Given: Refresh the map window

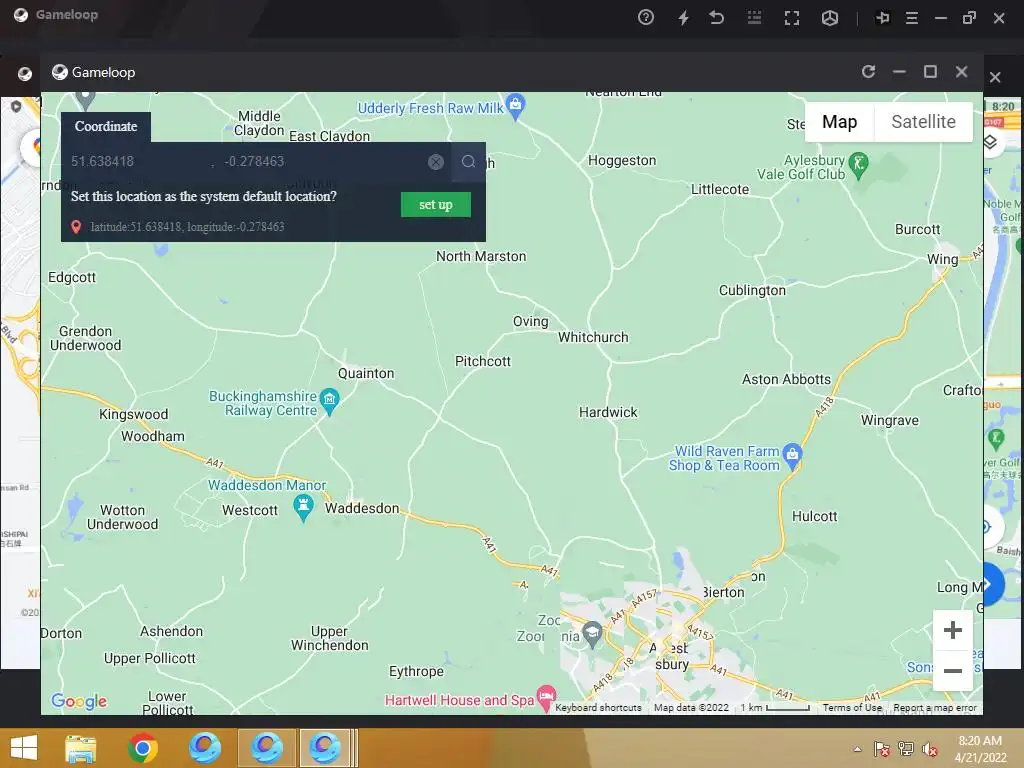Looking at the screenshot, I should pos(868,71).
